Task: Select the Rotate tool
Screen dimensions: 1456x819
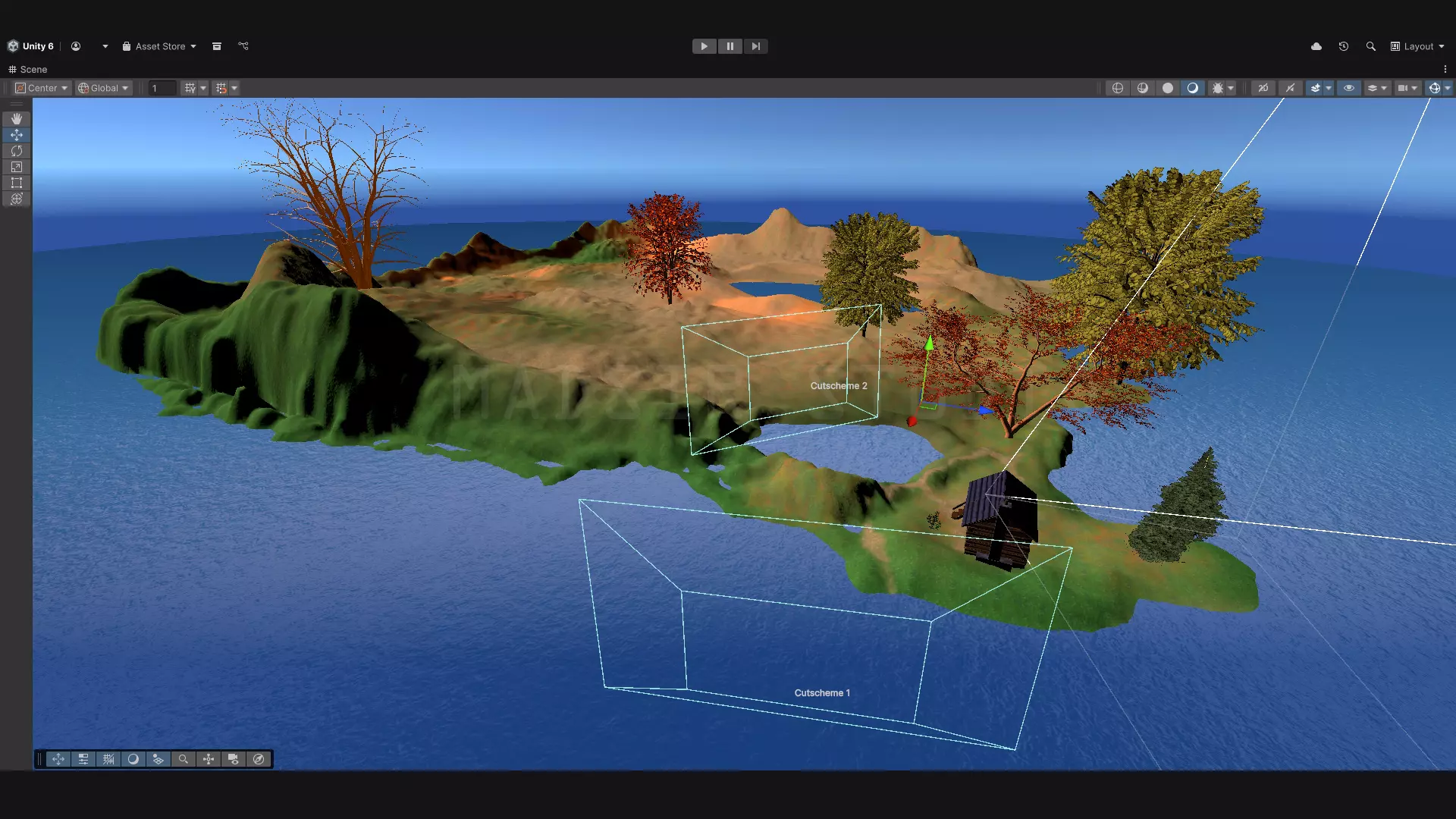Action: click(17, 151)
